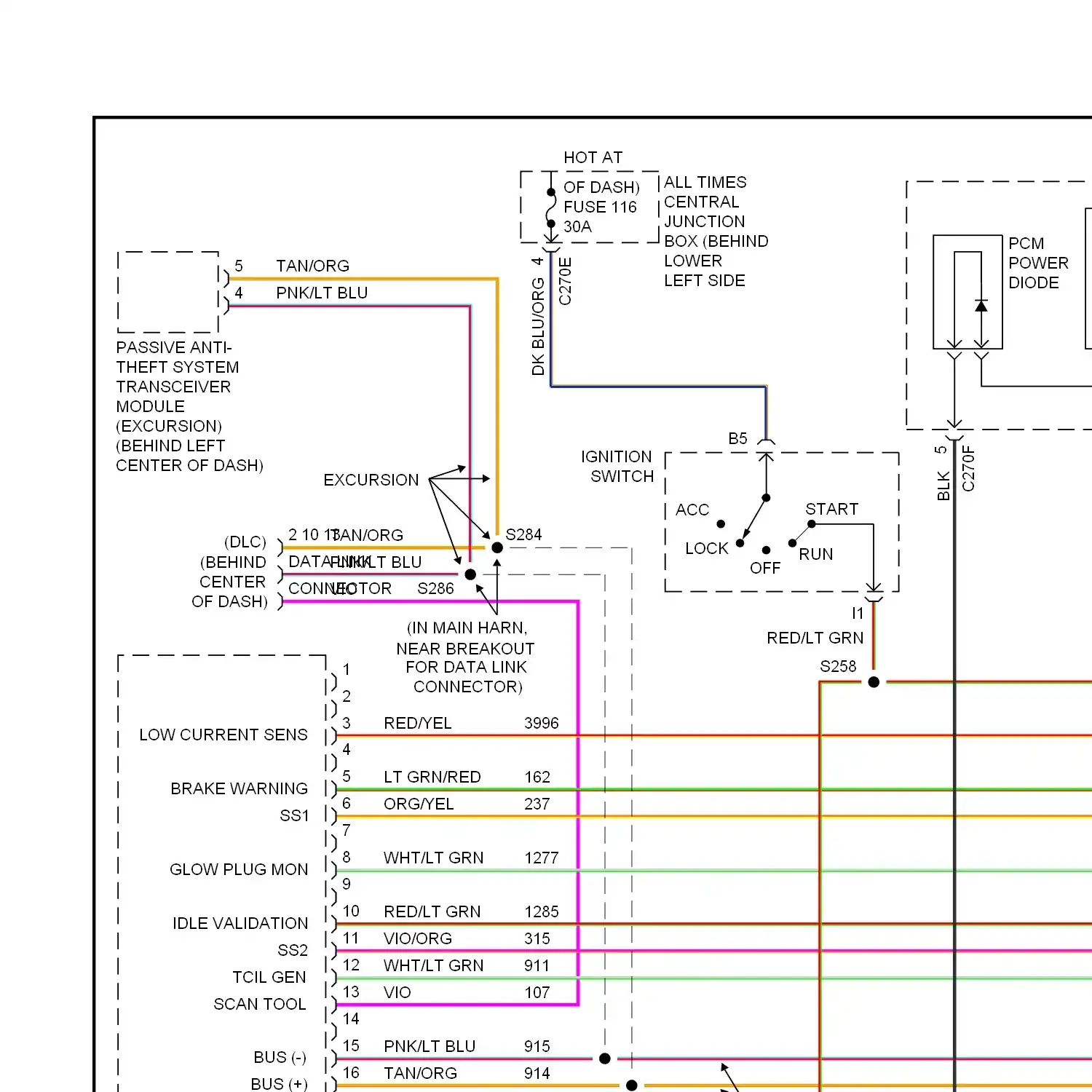The width and height of the screenshot is (1092, 1092).
Task: Select the 'BRAKE WARNING' pin label
Action: (x=239, y=788)
